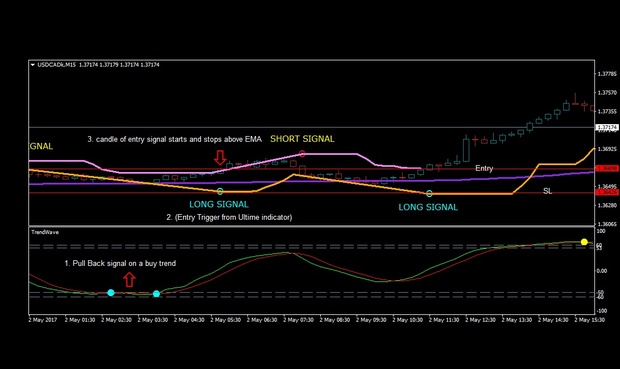Image resolution: width=620 pixels, height=369 pixels.
Task: Select the 'Pull Back signal on a buy trend' note
Action: tap(120, 263)
